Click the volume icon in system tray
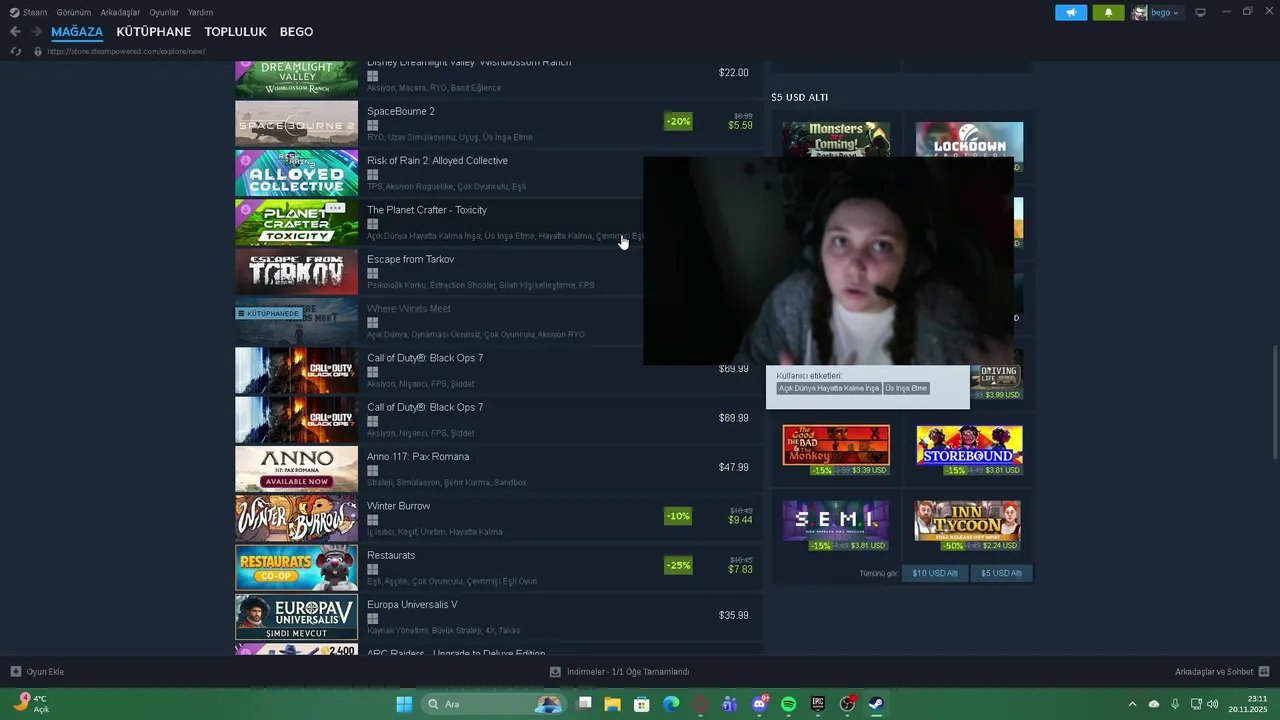The width and height of the screenshot is (1280, 720). coord(1213,704)
